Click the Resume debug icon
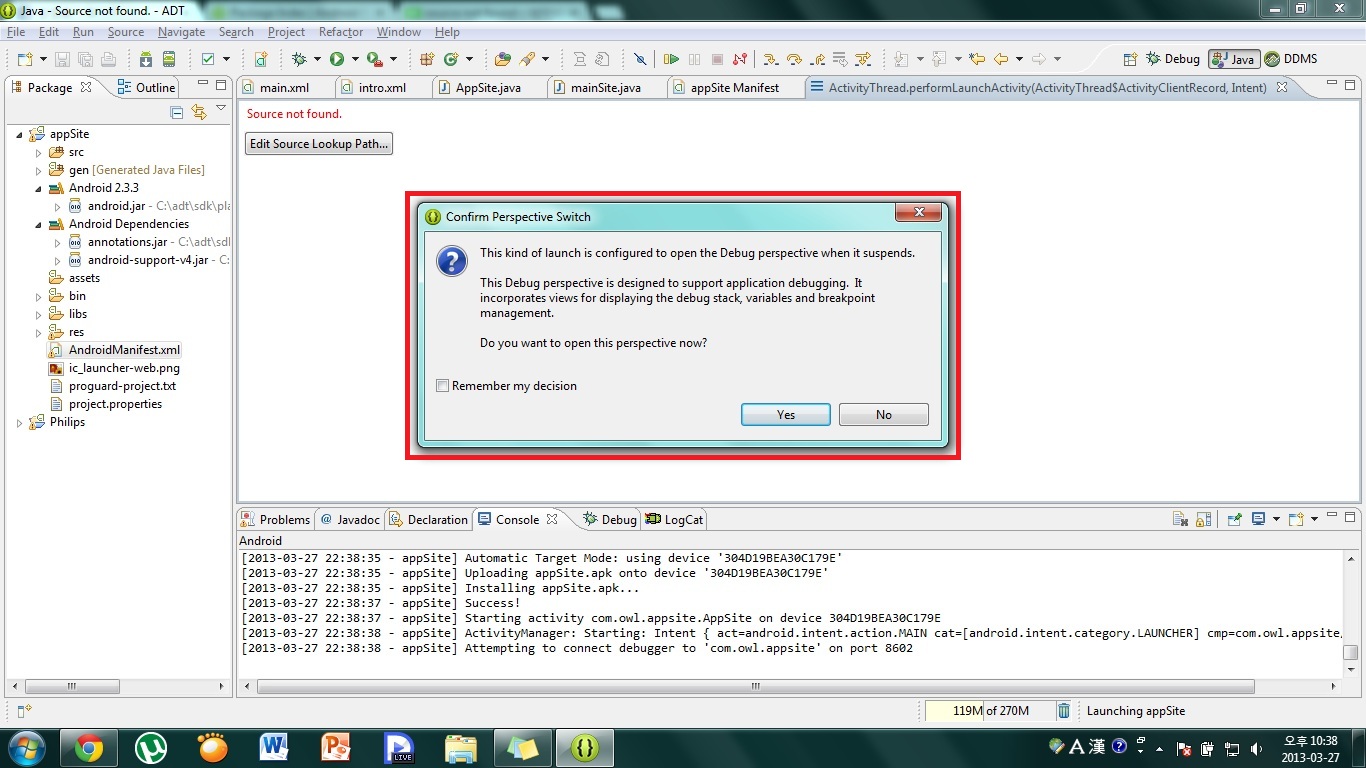Screen dimensions: 1366x768 (672, 59)
